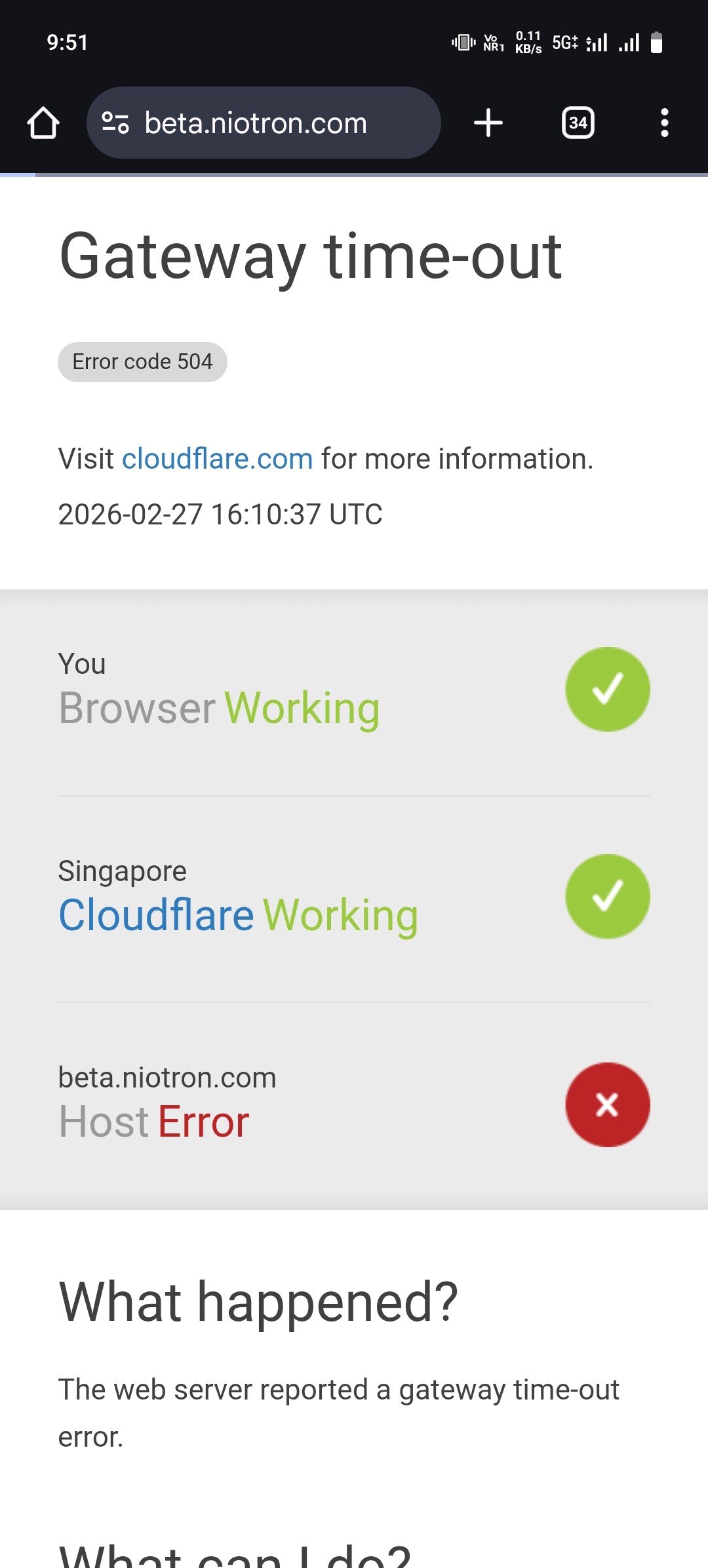Open tab switcher showing 34 tabs
This screenshot has height=1568, width=708.
(578, 123)
